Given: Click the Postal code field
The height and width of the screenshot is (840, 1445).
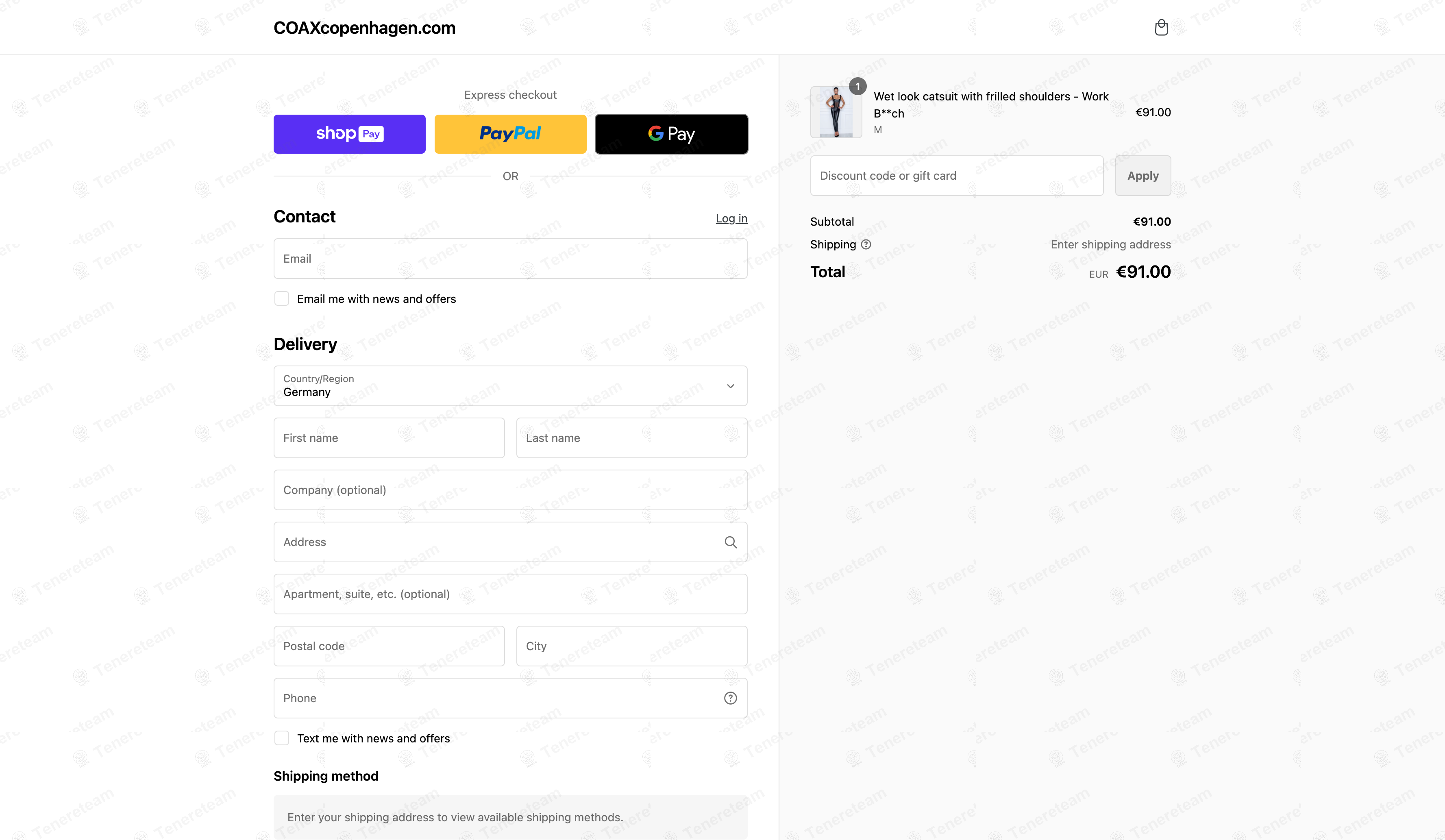Looking at the screenshot, I should pos(390,646).
